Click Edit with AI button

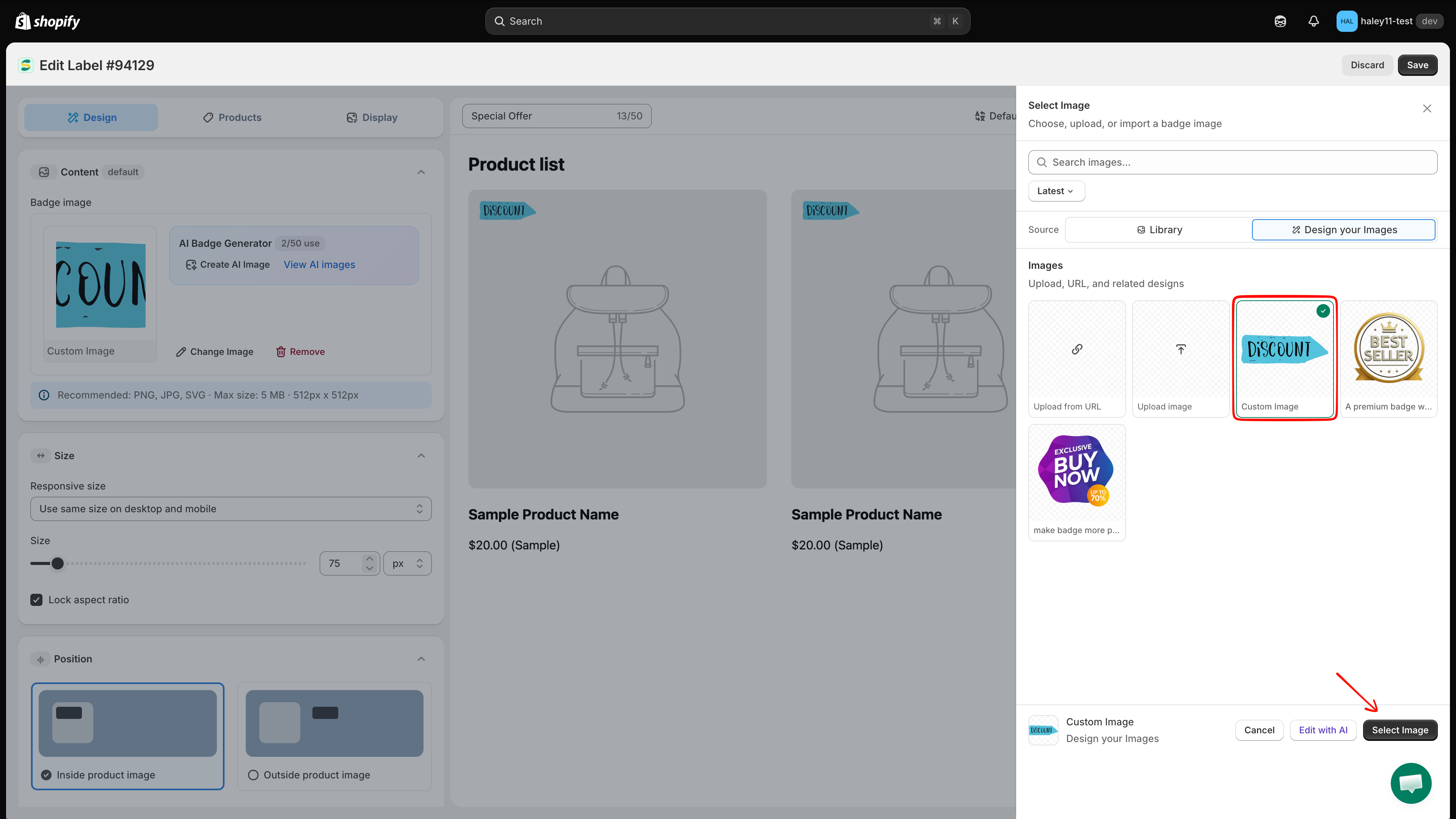tap(1323, 730)
